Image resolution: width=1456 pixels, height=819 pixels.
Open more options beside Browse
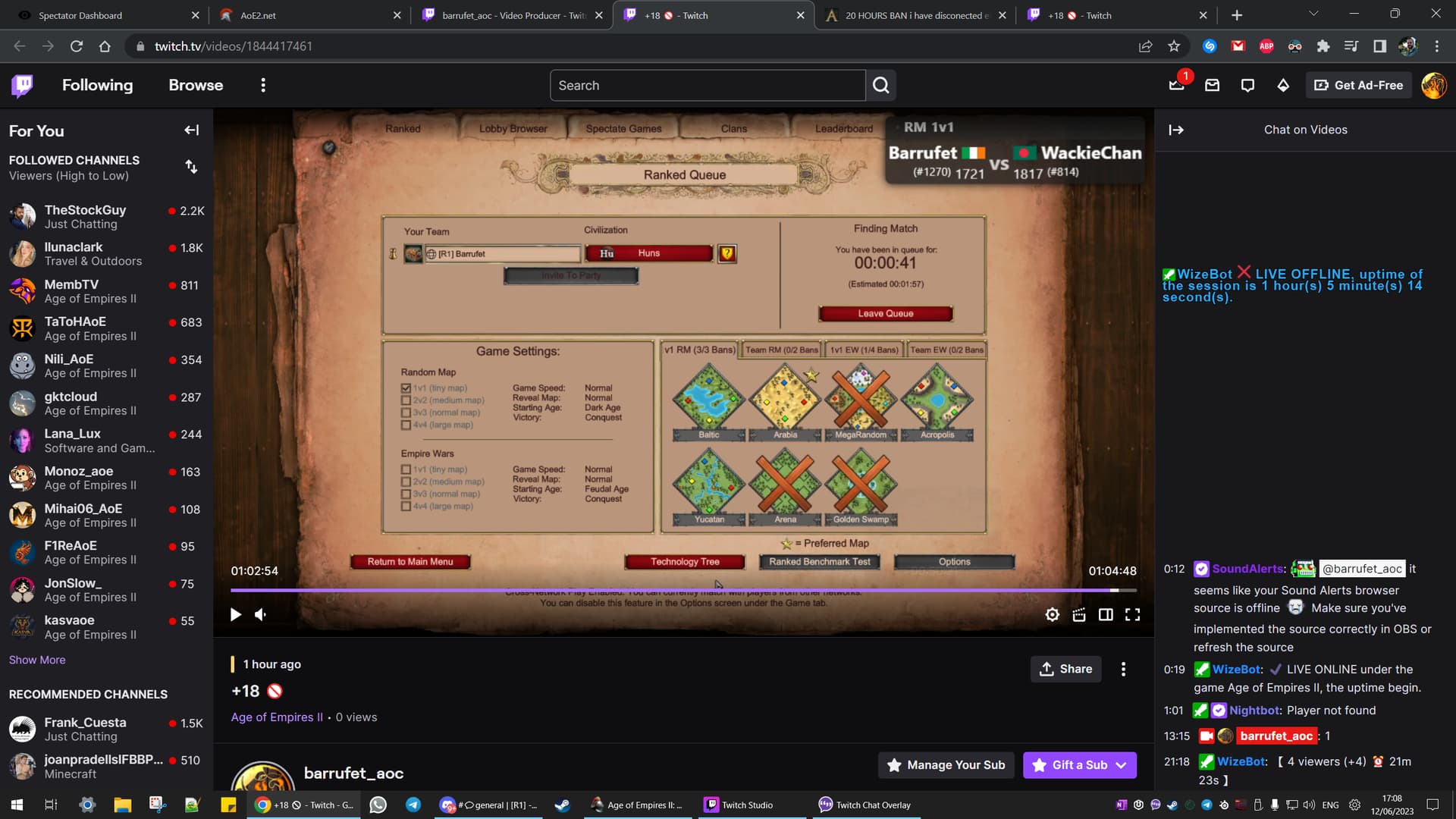tap(263, 86)
